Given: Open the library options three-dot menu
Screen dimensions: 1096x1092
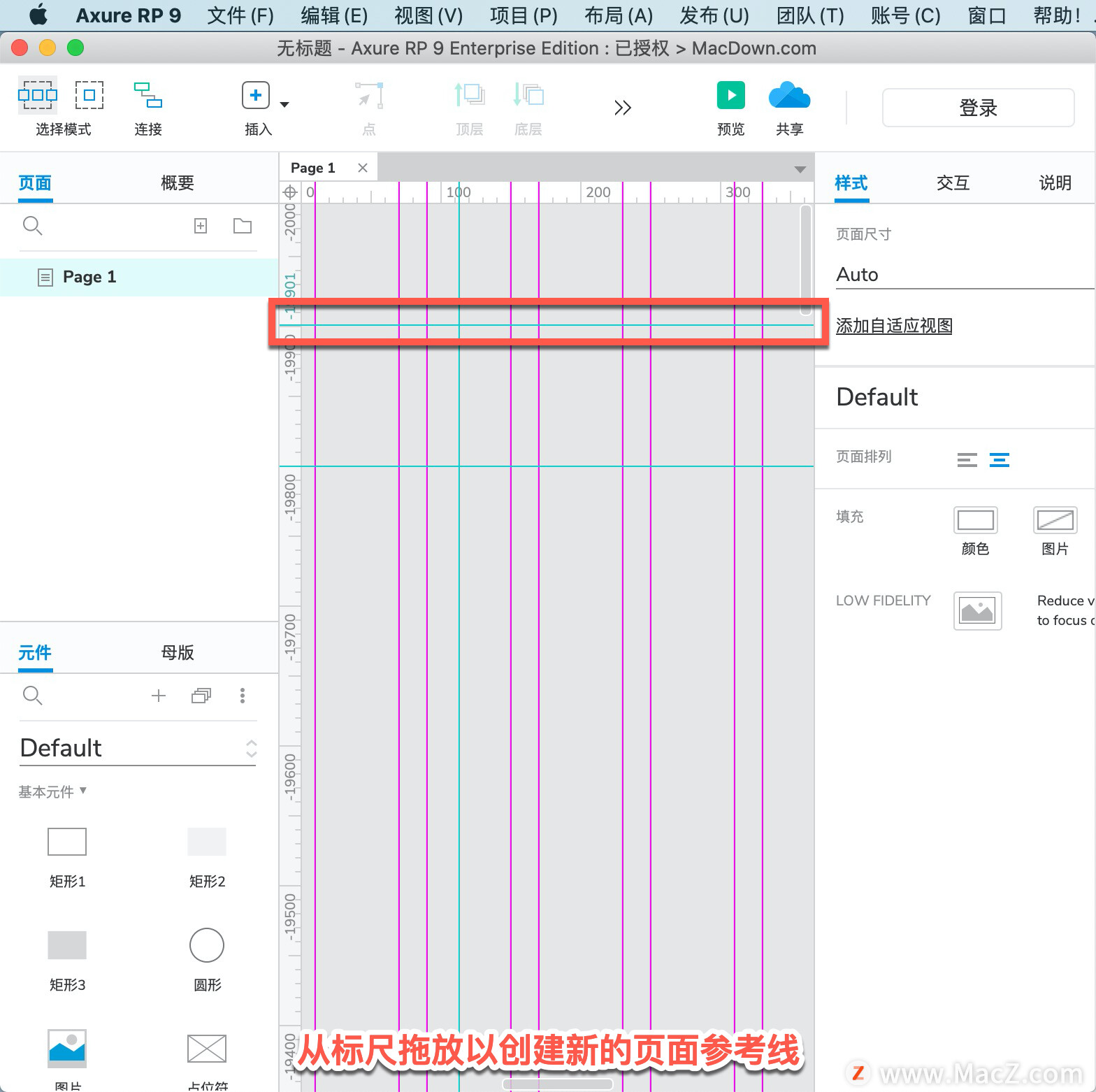Looking at the screenshot, I should 243,696.
